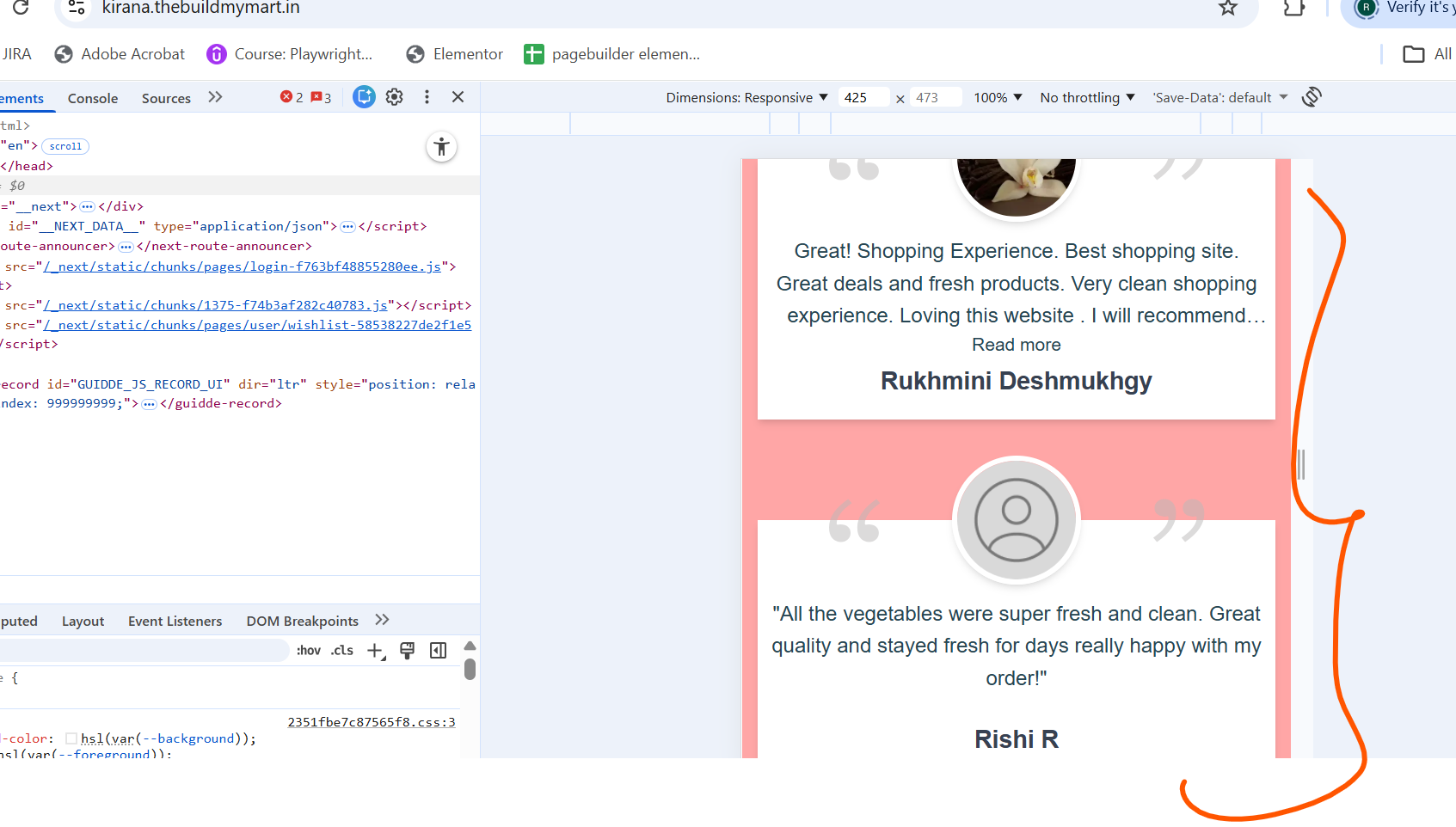Click the new style rule plus icon
This screenshot has width=1456, height=827.
tap(376, 651)
